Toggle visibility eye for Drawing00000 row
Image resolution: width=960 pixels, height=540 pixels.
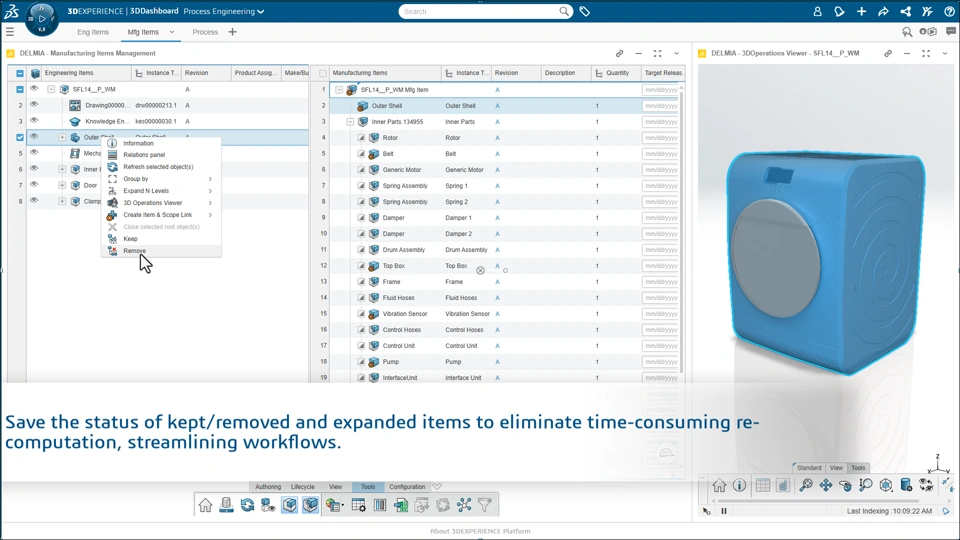click(x=34, y=105)
